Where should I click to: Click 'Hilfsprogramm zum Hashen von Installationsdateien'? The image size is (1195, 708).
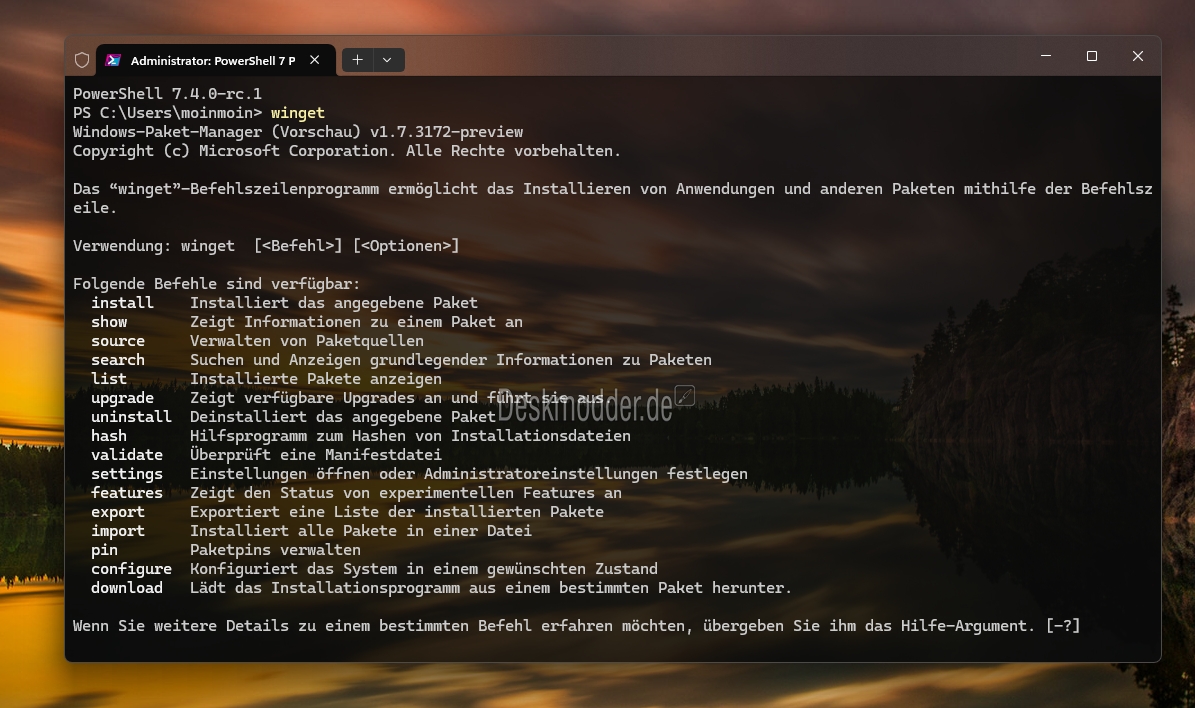pyautogui.click(x=410, y=436)
